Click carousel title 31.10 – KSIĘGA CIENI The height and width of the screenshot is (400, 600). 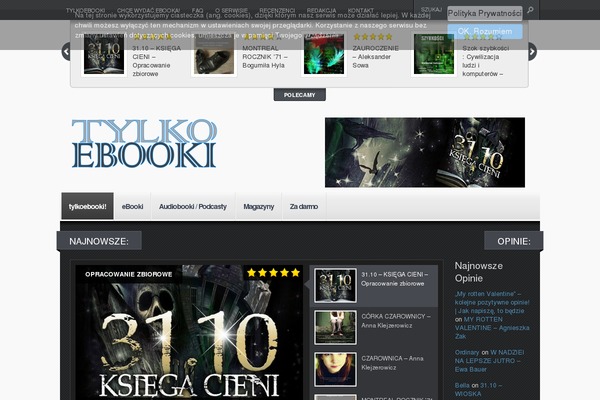[157, 61]
